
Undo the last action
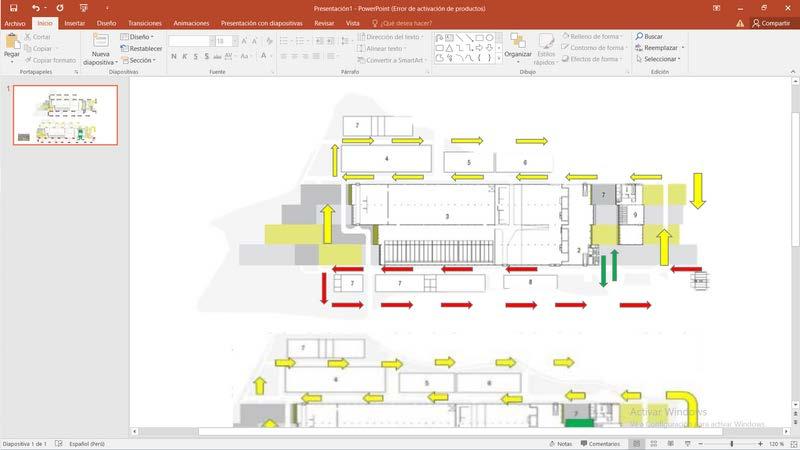point(36,8)
